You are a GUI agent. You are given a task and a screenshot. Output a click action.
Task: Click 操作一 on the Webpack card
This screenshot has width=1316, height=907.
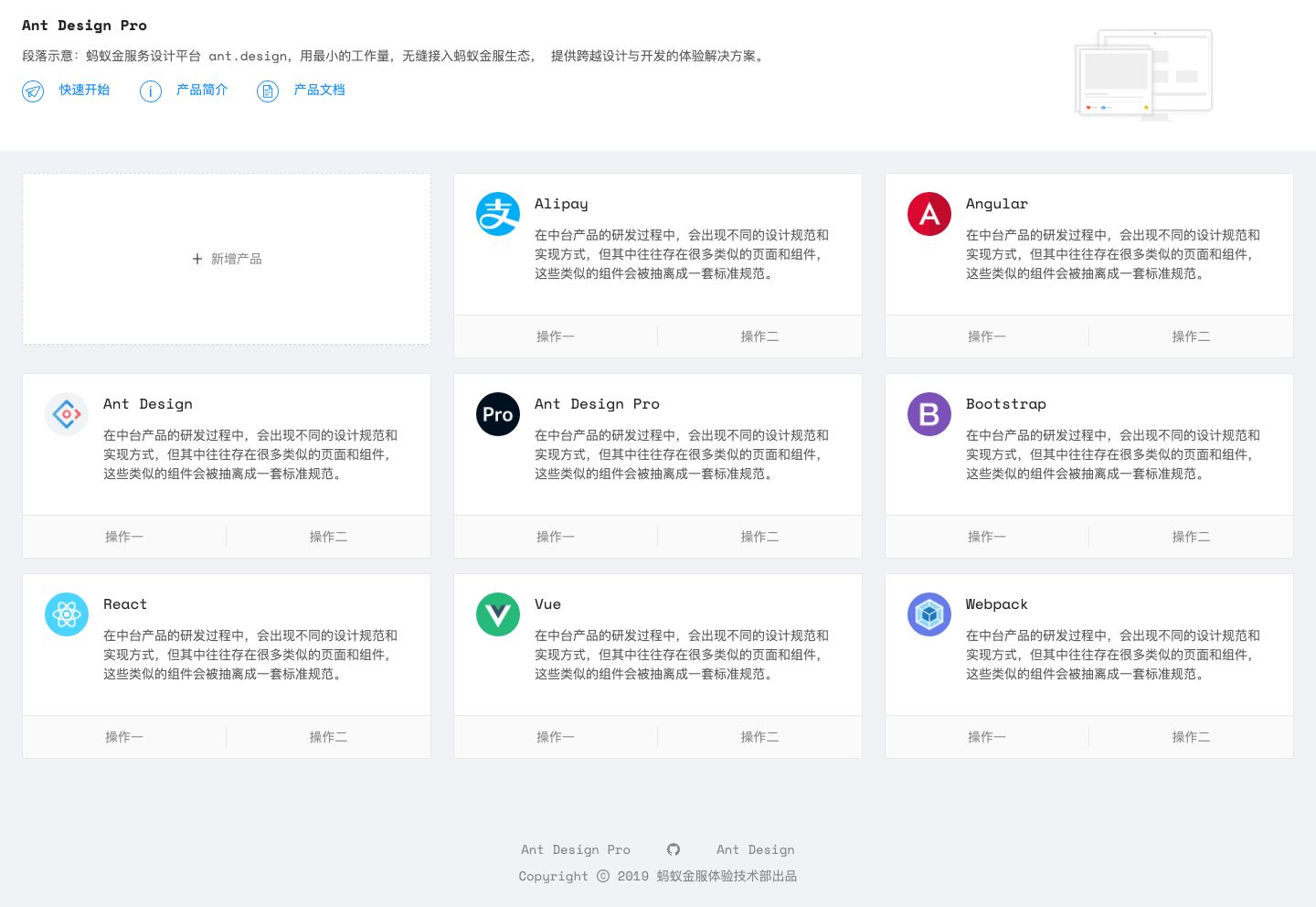click(987, 737)
